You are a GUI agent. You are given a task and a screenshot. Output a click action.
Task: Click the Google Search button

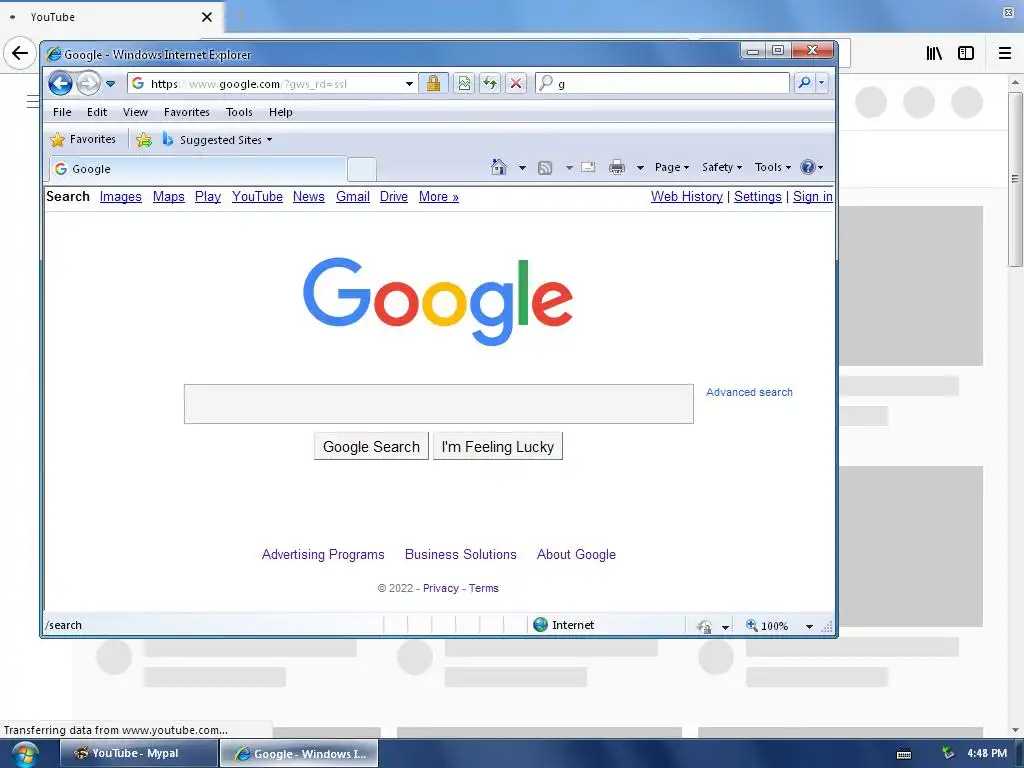click(x=371, y=446)
